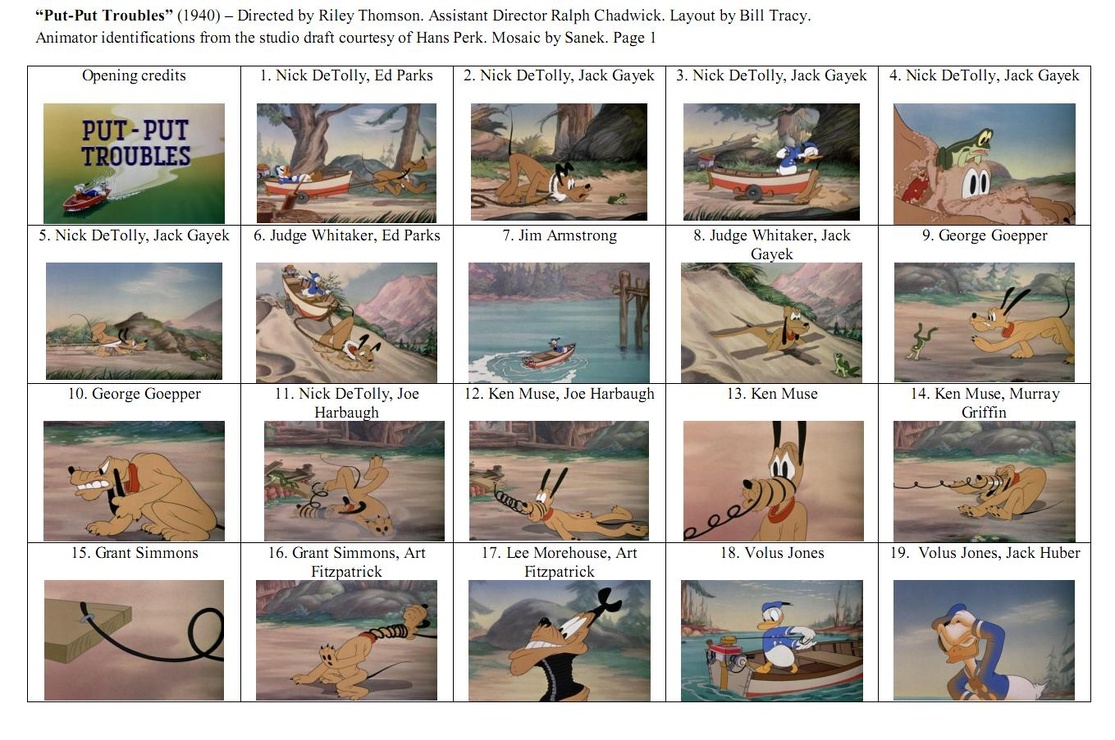Click the "18. Volus Jones" caption text
The image size is (1115, 740).
pos(772,552)
